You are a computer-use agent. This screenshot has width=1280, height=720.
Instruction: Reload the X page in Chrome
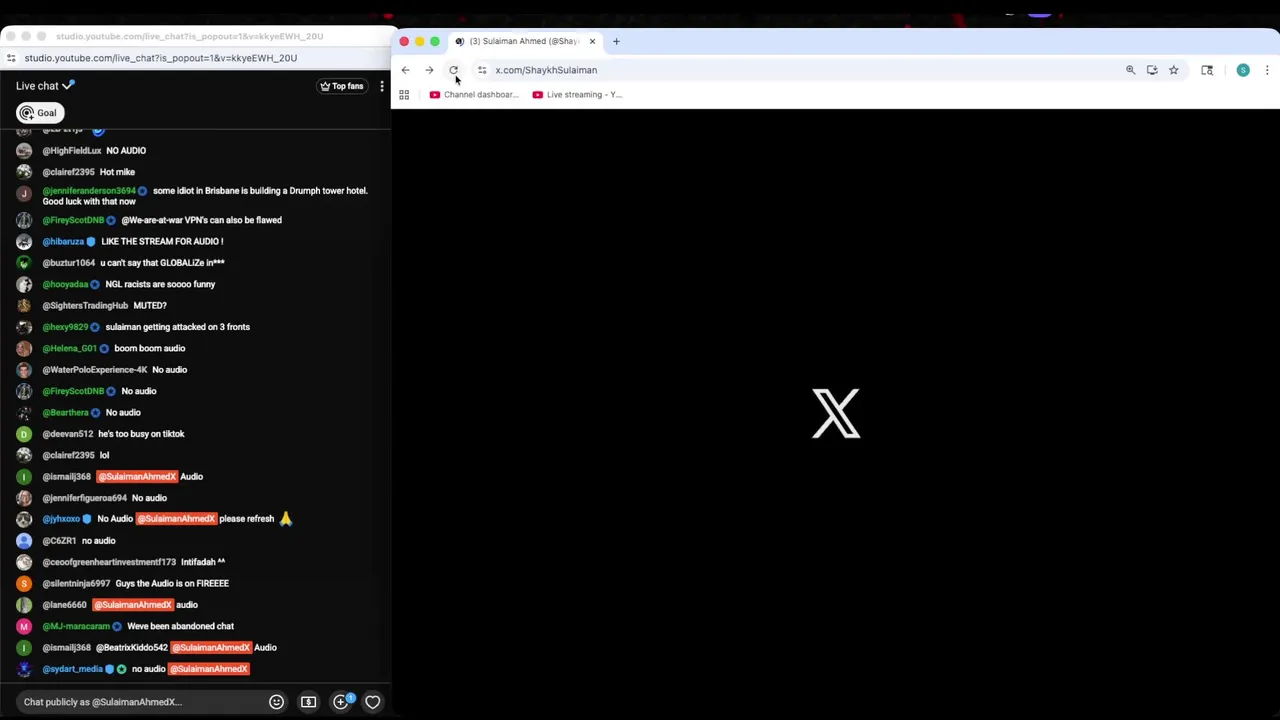click(x=453, y=70)
